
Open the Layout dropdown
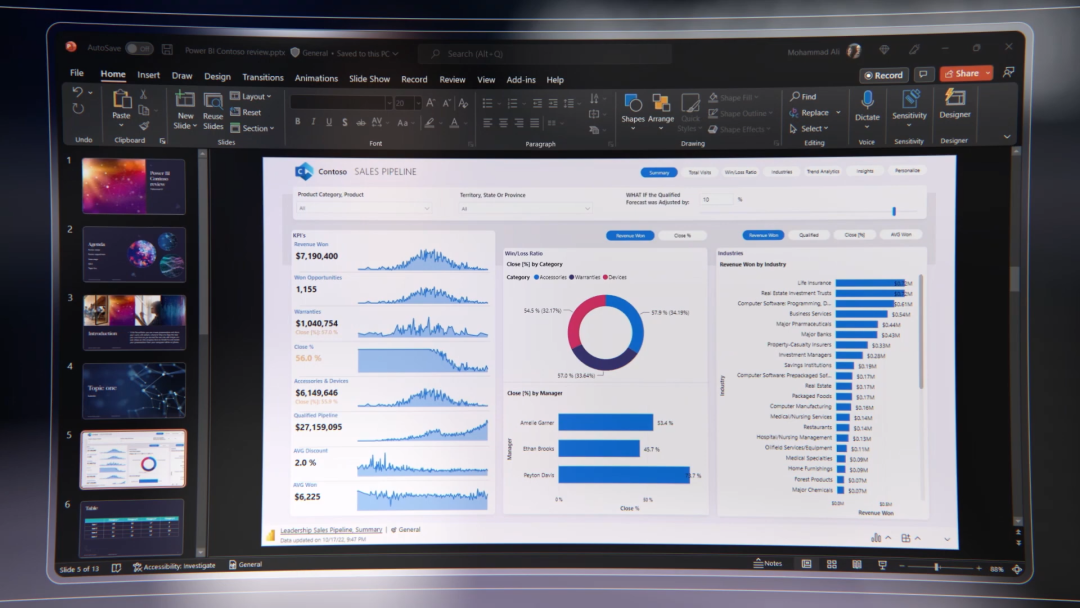(251, 96)
